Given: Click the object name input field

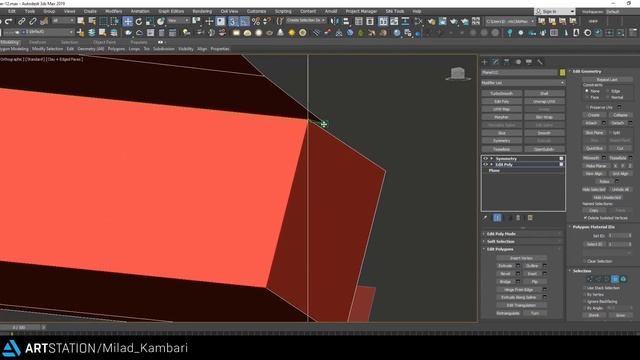Looking at the screenshot, I should 519,72.
